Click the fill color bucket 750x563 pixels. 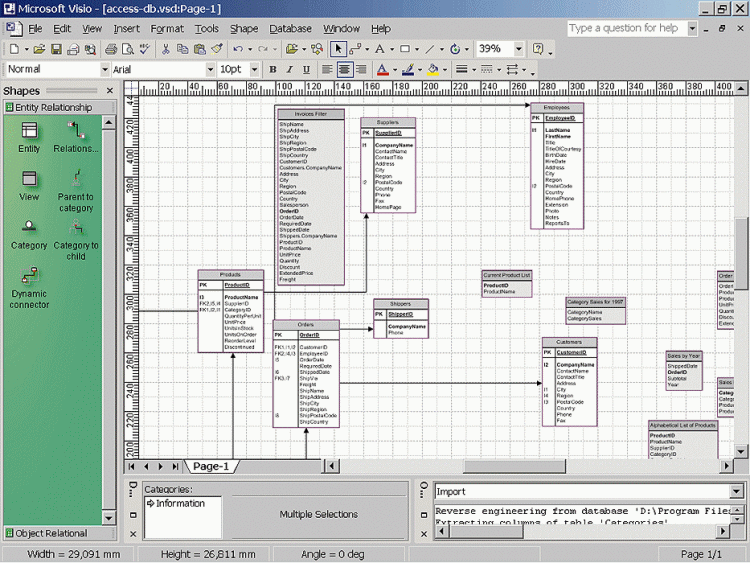[433, 70]
